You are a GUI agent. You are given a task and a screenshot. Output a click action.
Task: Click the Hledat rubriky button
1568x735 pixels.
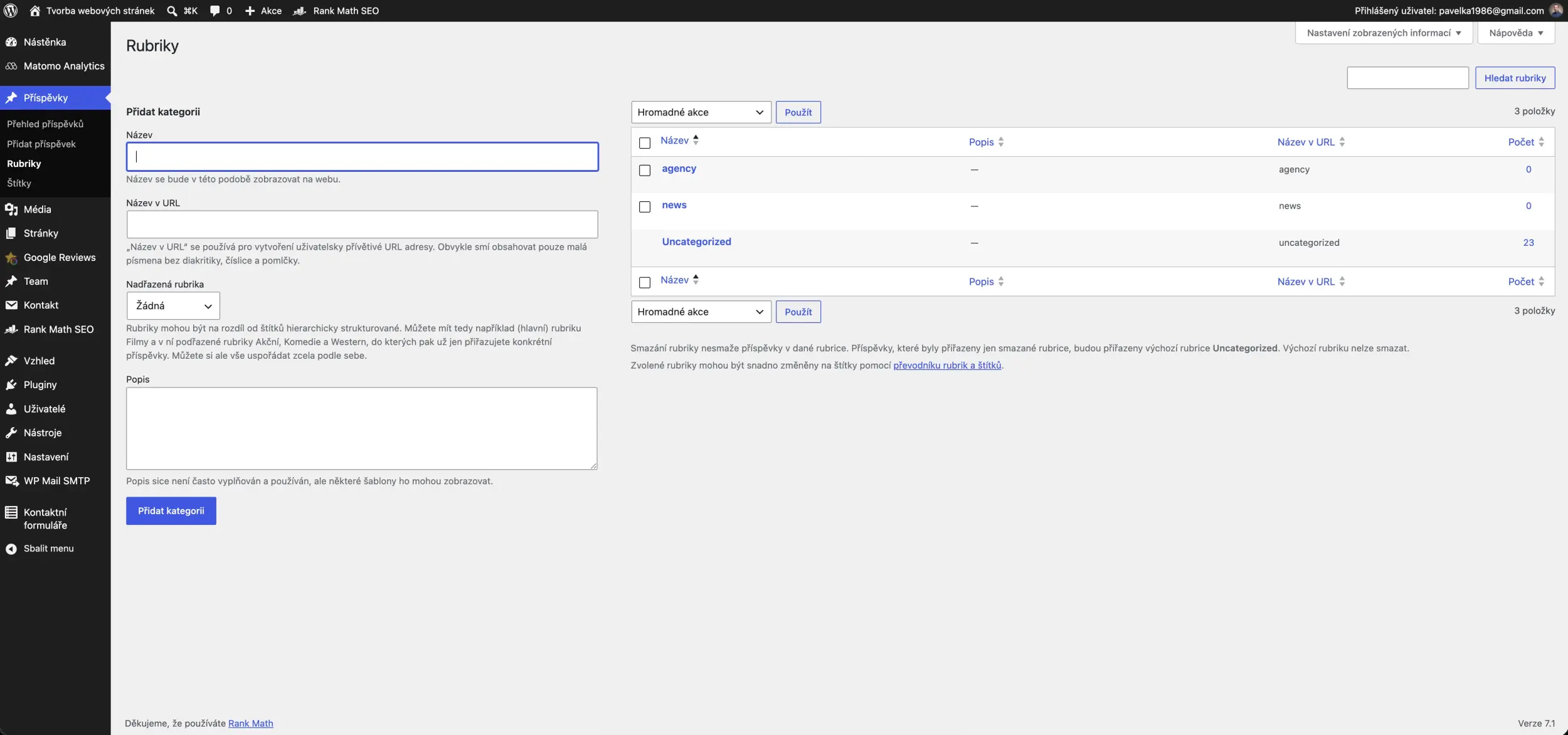point(1515,78)
